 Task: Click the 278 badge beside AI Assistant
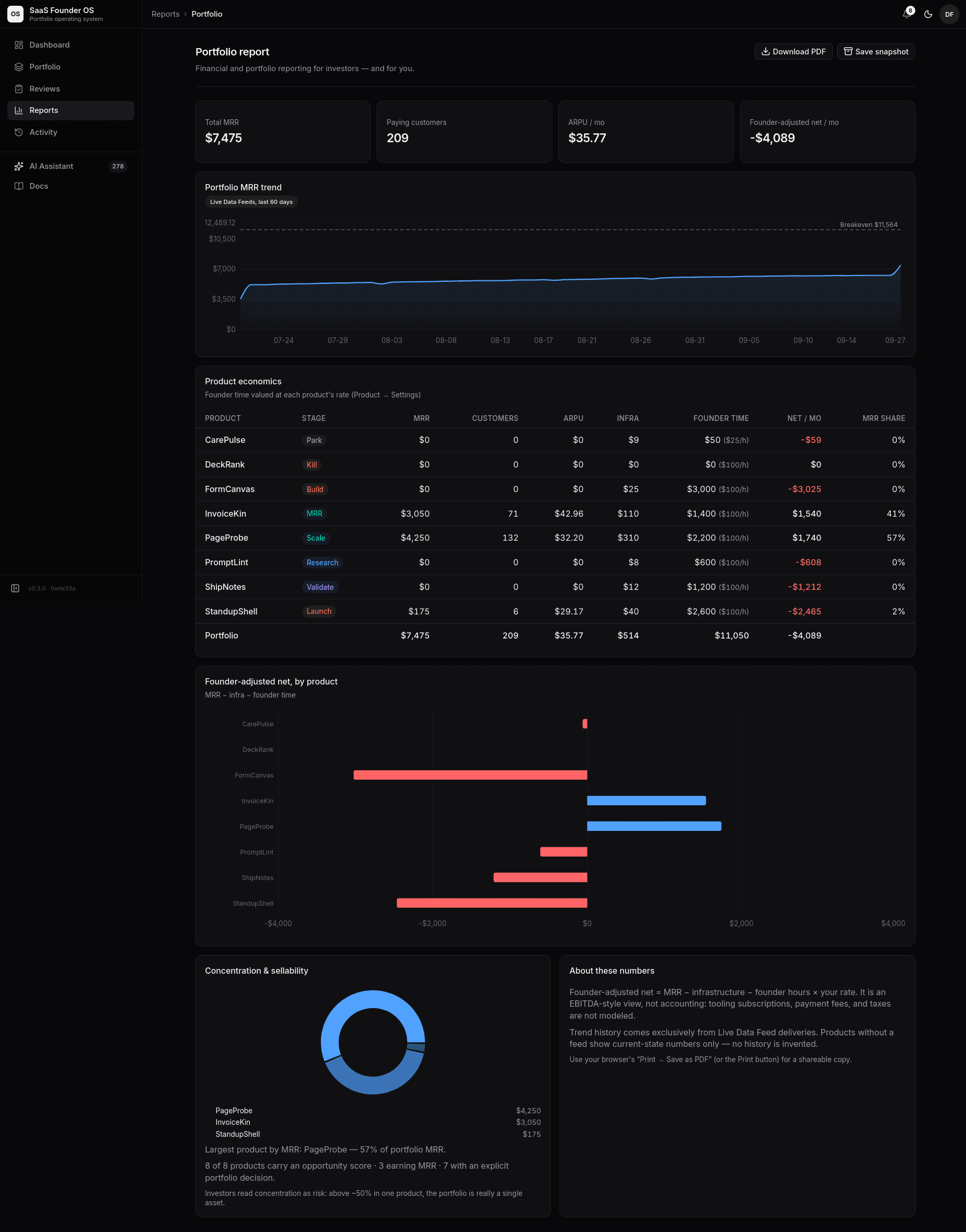[118, 166]
